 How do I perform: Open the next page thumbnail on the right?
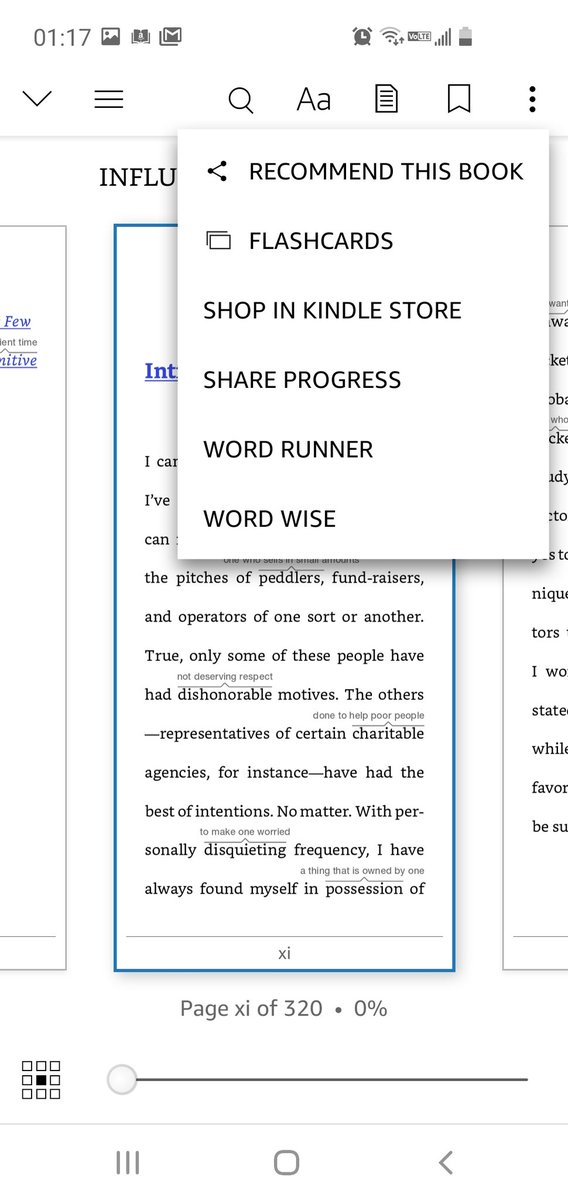point(535,598)
